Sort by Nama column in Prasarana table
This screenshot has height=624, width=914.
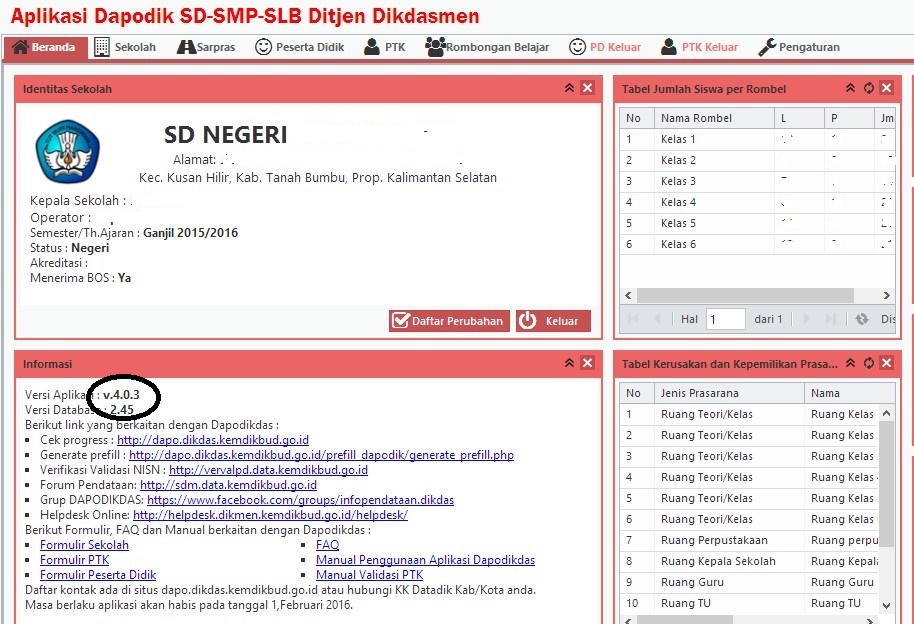pyautogui.click(x=849, y=393)
